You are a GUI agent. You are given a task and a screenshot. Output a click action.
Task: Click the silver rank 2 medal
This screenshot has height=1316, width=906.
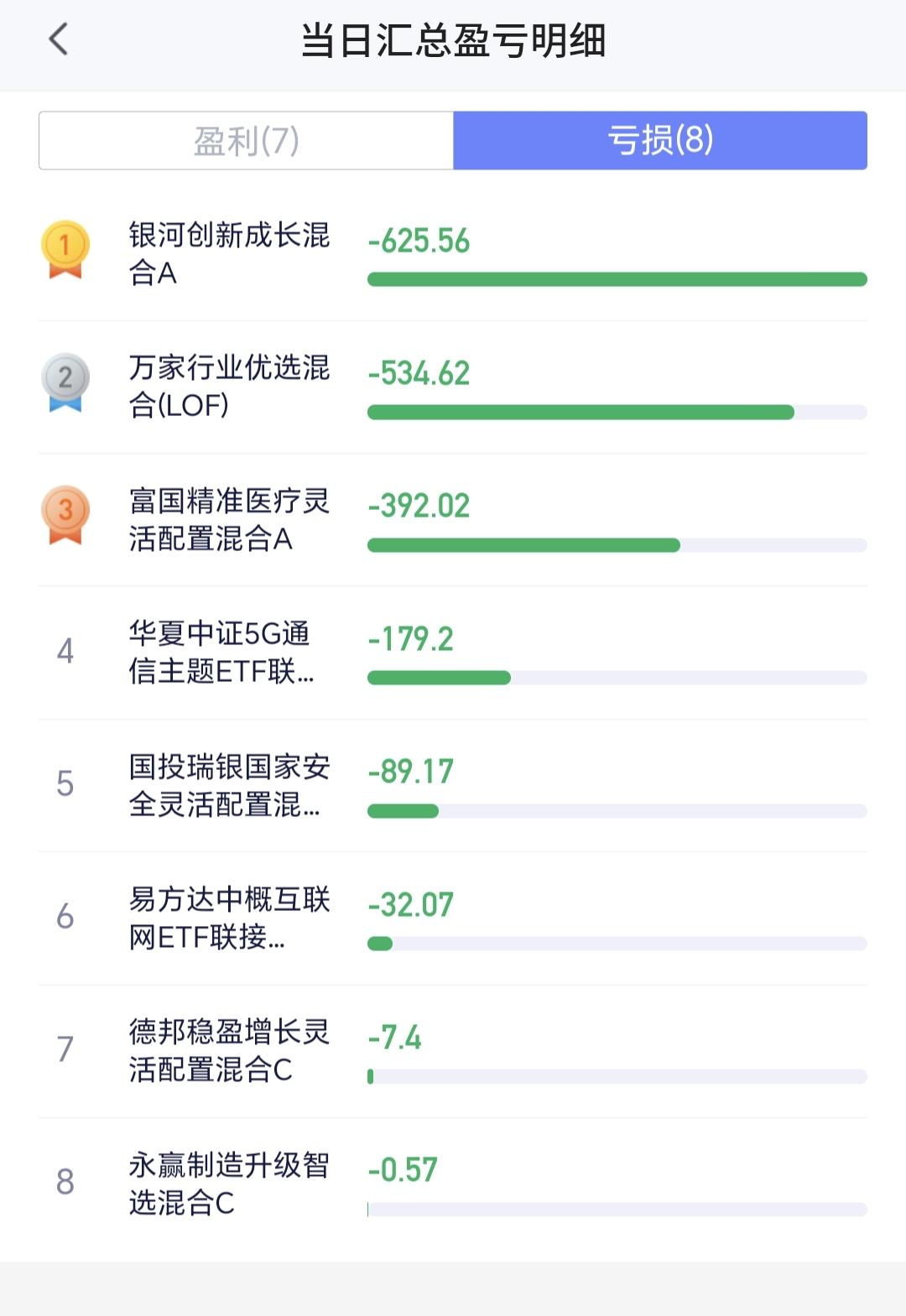65,382
